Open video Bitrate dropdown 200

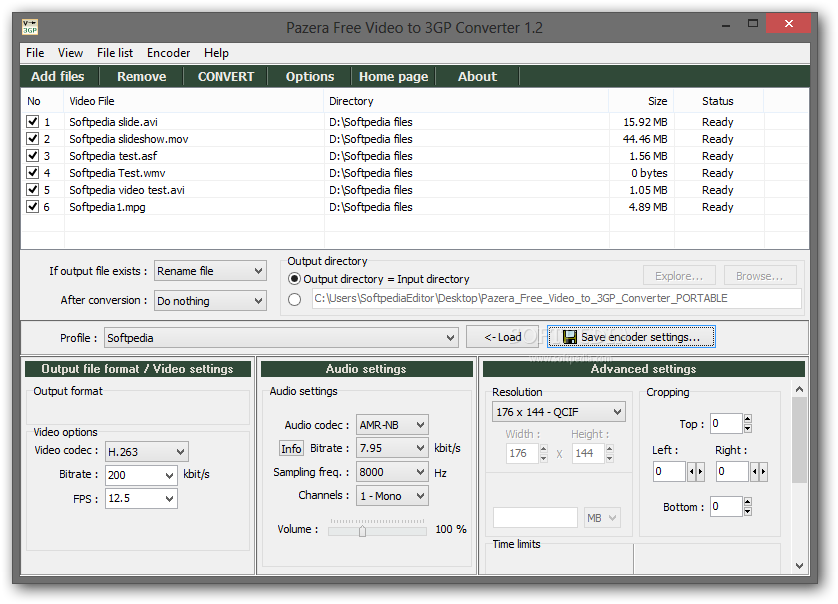pyautogui.click(x=141, y=475)
